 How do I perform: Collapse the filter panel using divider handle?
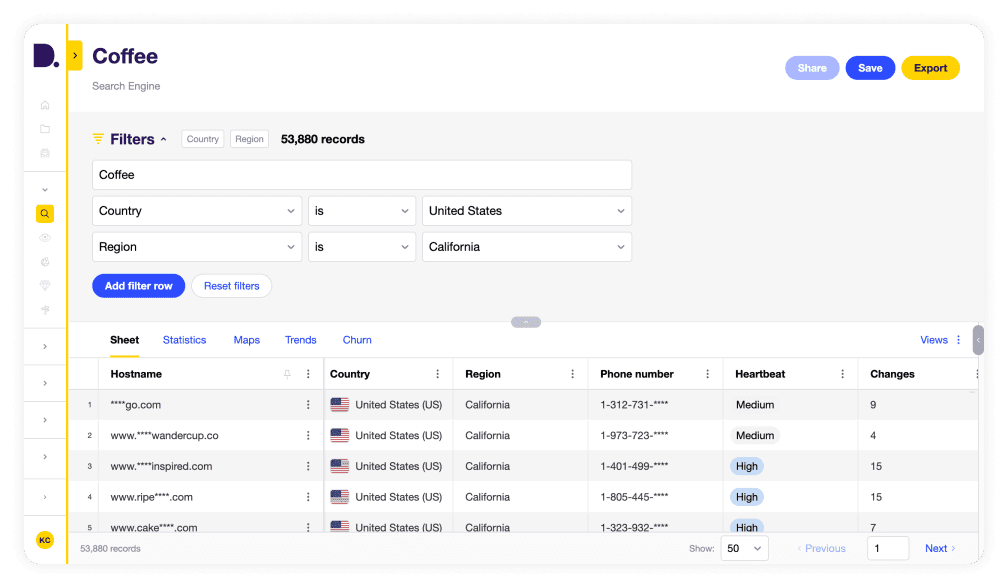pos(526,322)
